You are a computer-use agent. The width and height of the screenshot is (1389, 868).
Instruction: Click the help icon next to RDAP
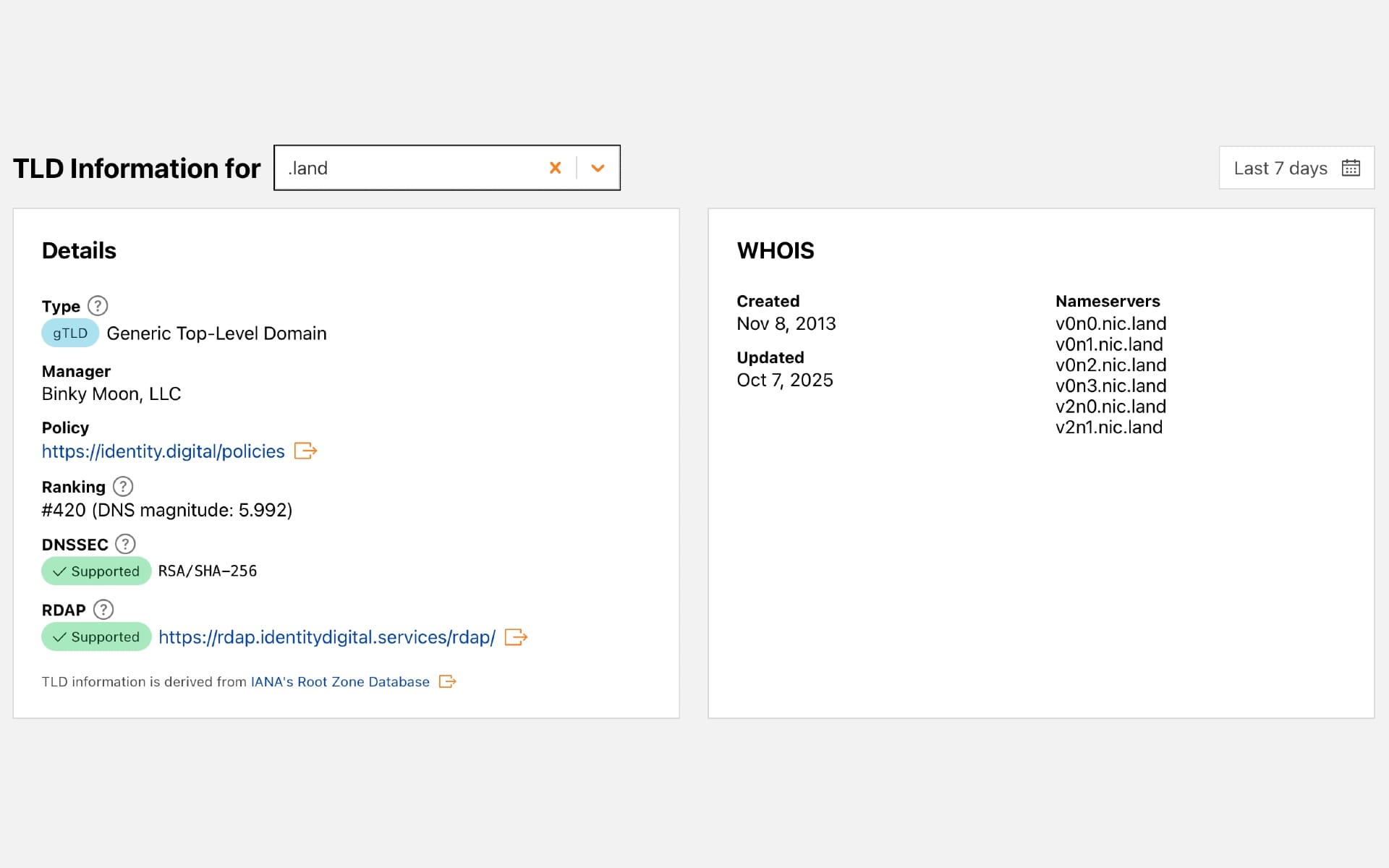pos(104,609)
